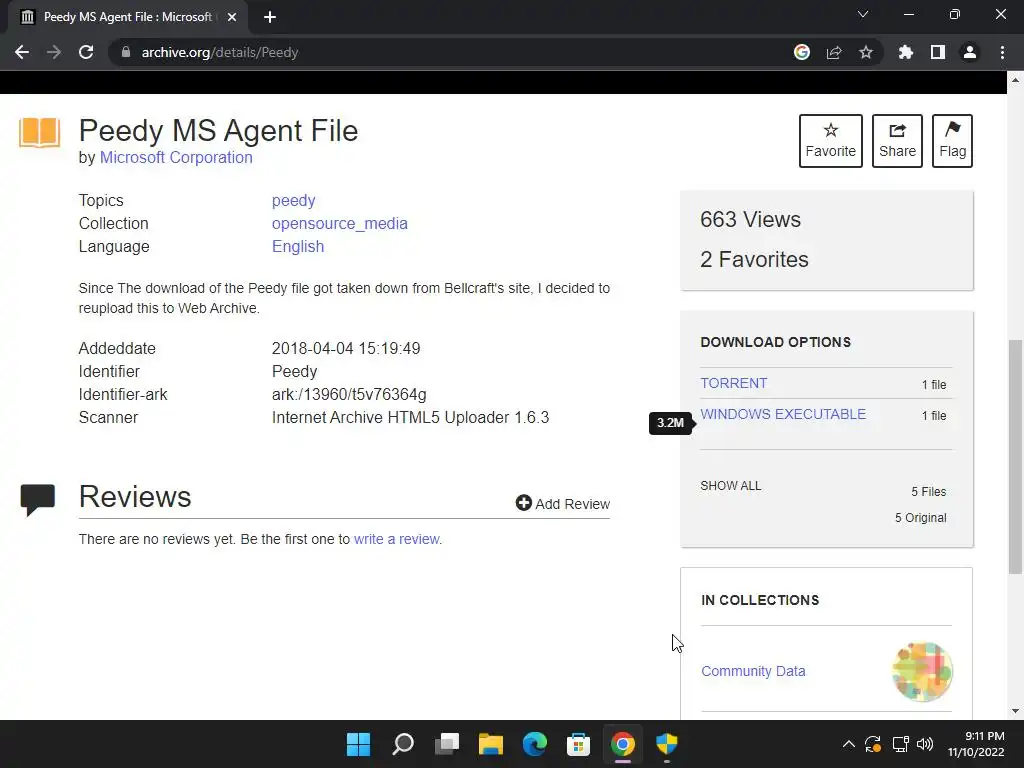Viewport: 1024px width, 768px height.
Task: Click the Reviews speech bubble icon
Action: point(38,500)
